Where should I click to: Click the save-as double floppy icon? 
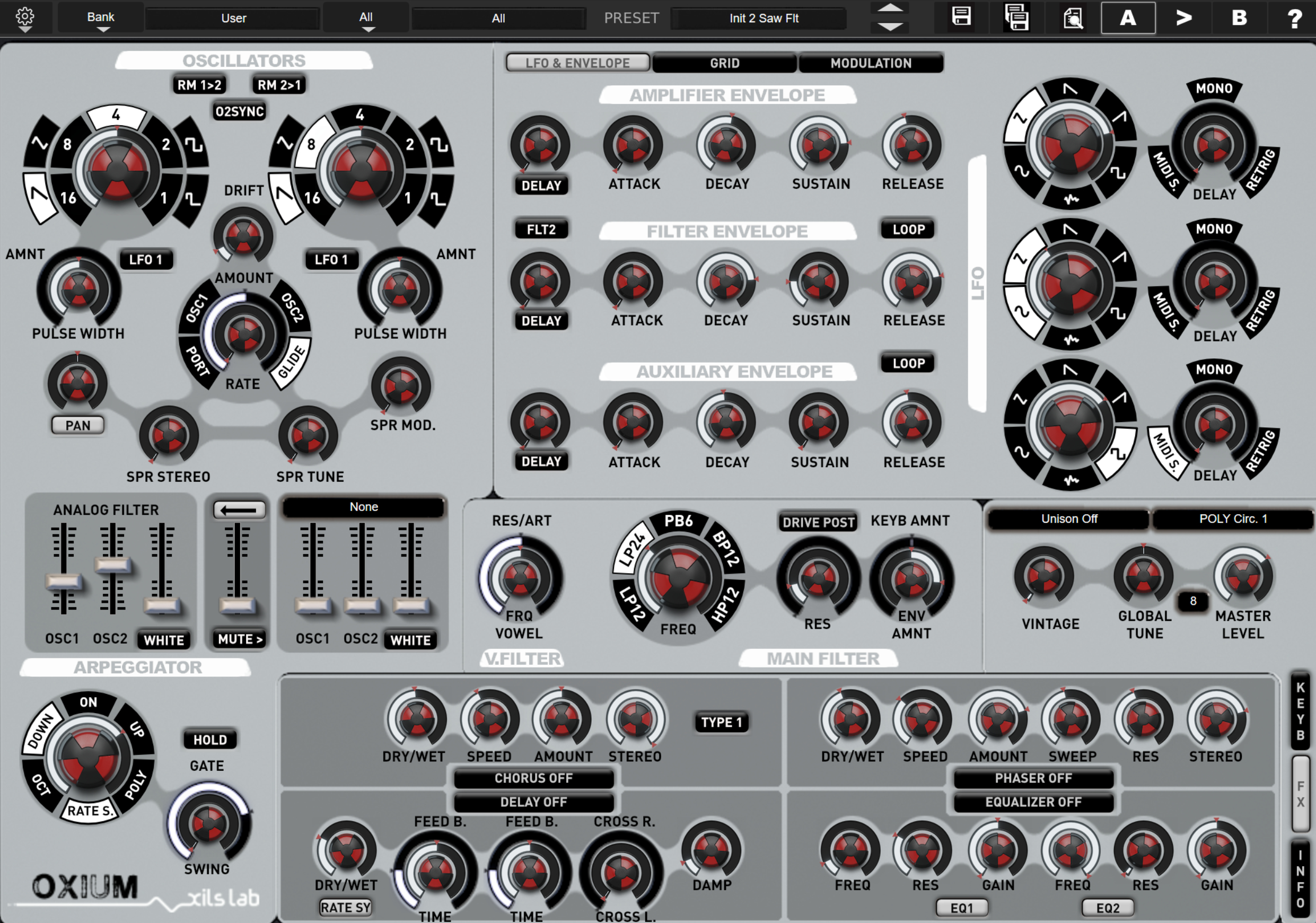click(1016, 17)
